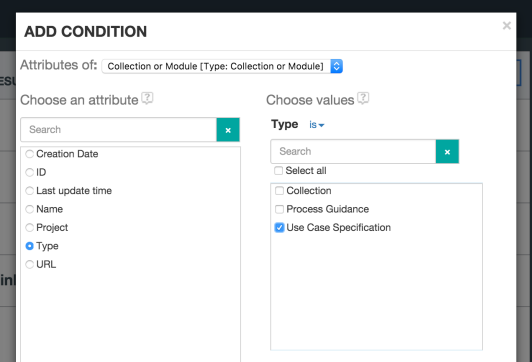The image size is (532, 362).
Task: Select the Project attribute radio button
Action: (30, 227)
